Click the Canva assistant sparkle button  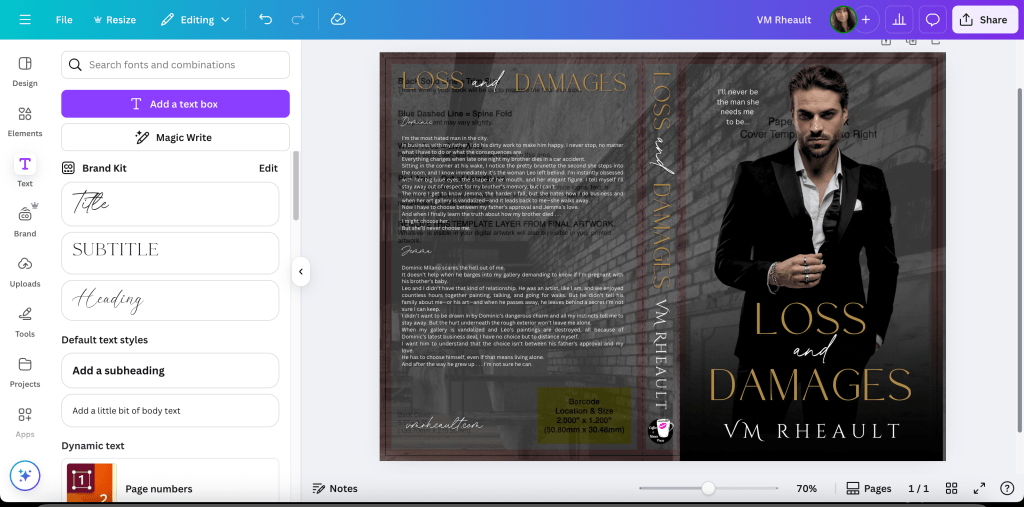[x=25, y=476]
